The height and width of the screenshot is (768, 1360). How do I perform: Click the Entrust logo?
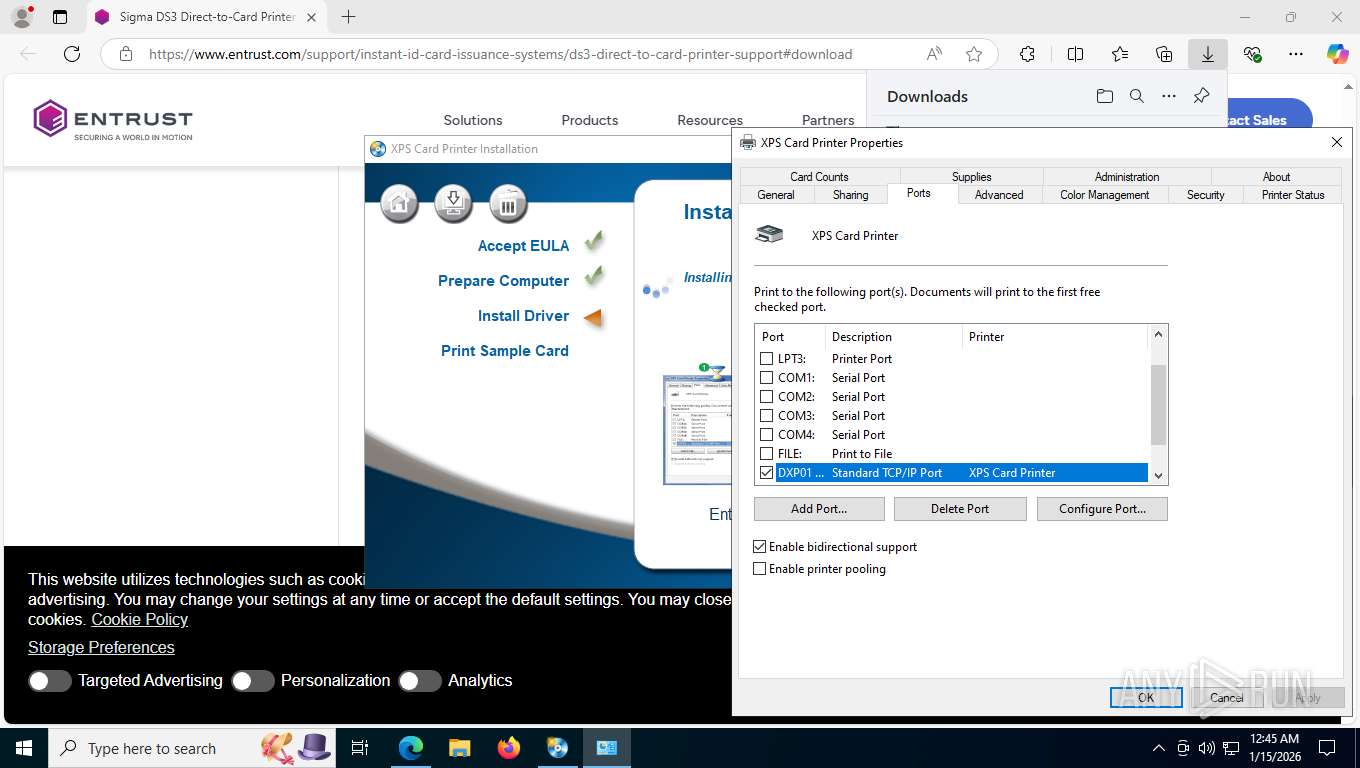coord(112,120)
